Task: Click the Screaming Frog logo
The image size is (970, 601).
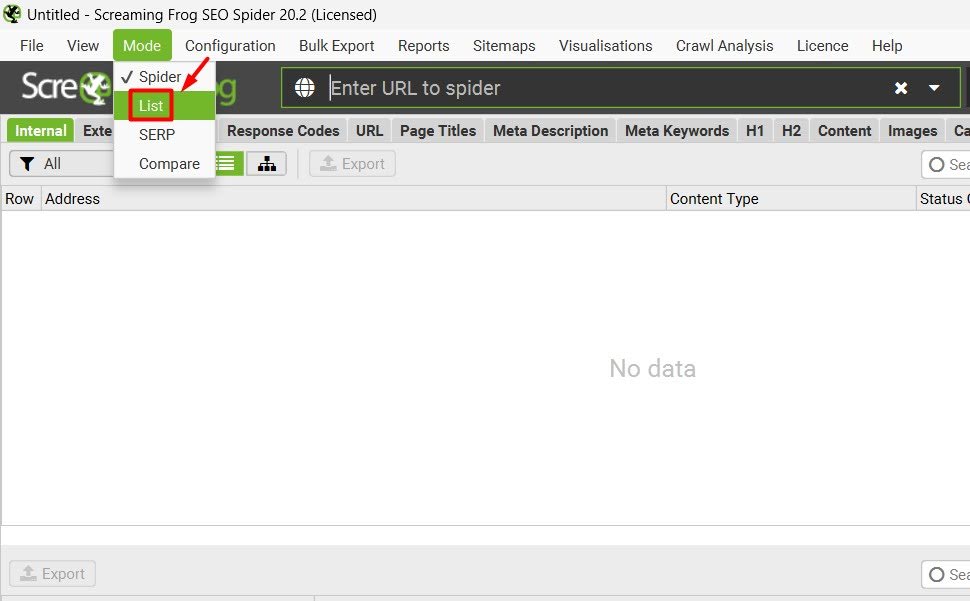Action: (x=67, y=87)
